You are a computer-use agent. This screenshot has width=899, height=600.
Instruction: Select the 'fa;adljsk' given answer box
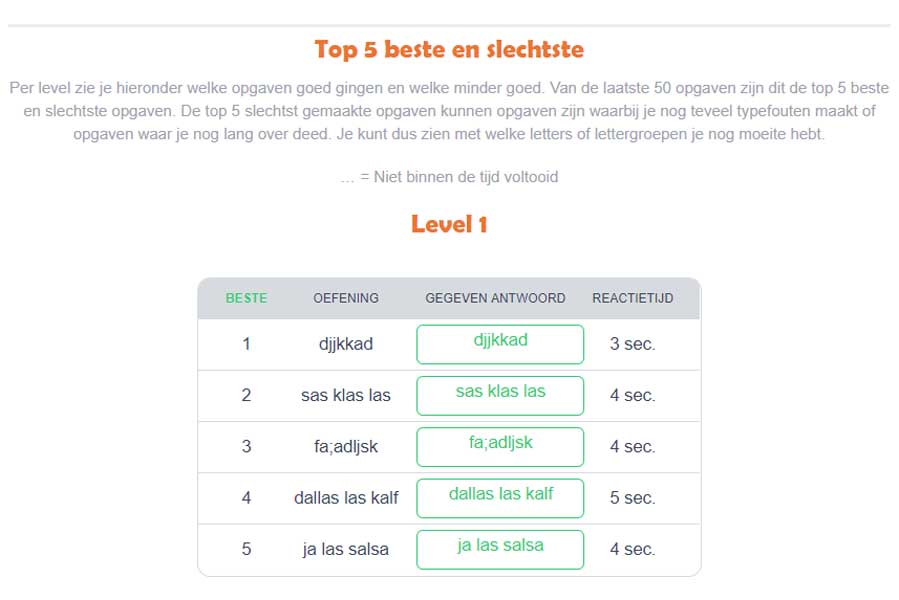tap(500, 447)
